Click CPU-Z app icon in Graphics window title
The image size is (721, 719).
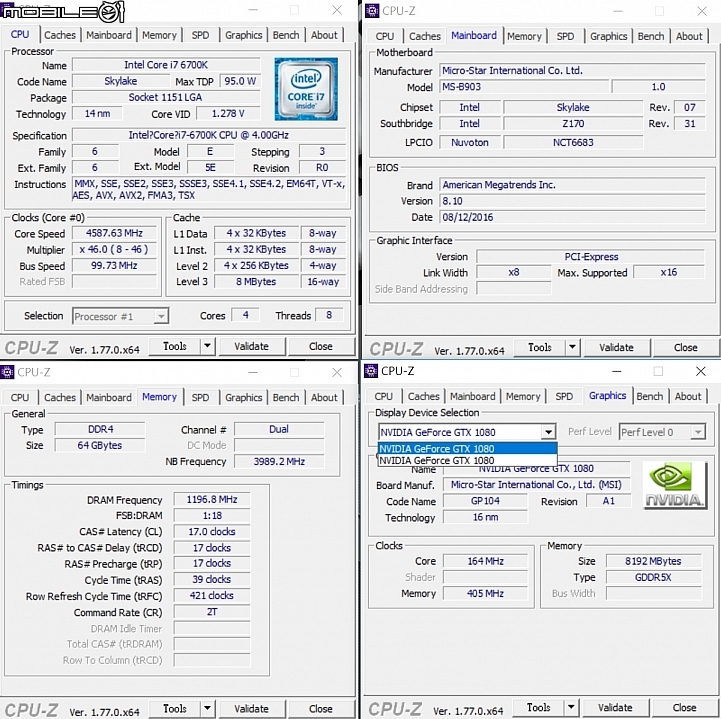(x=371, y=371)
